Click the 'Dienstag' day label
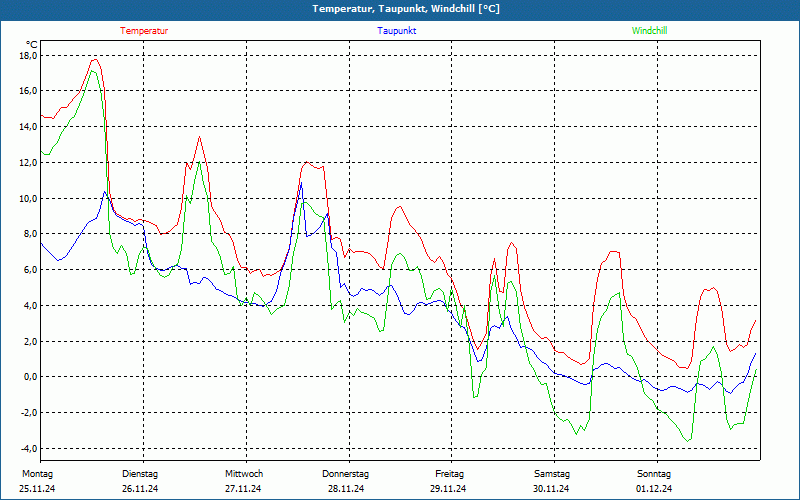The image size is (800, 500). tap(140, 474)
